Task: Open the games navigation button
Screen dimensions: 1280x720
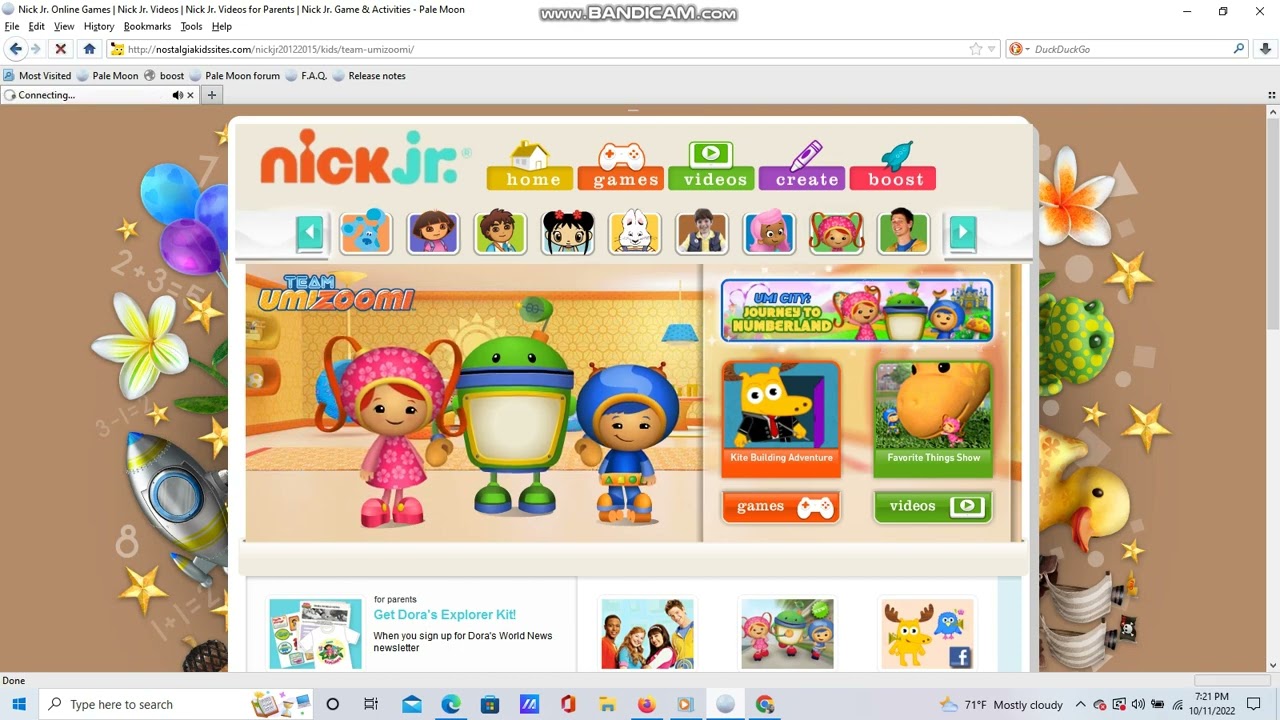Action: [621, 165]
